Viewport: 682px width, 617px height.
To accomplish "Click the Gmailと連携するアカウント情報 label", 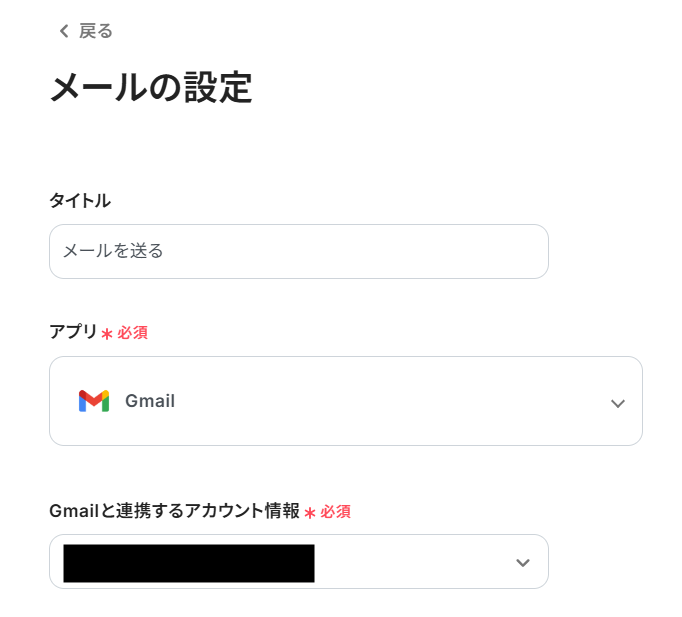I will point(174,511).
